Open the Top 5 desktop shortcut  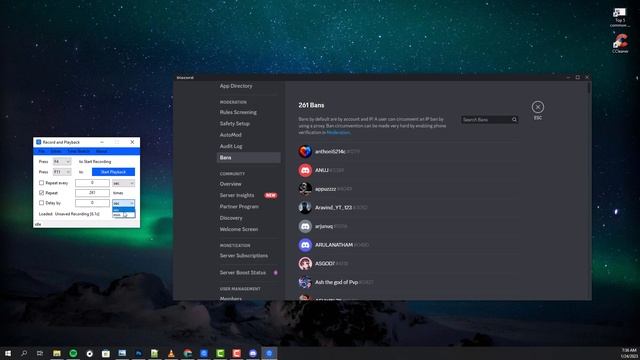pos(620,17)
